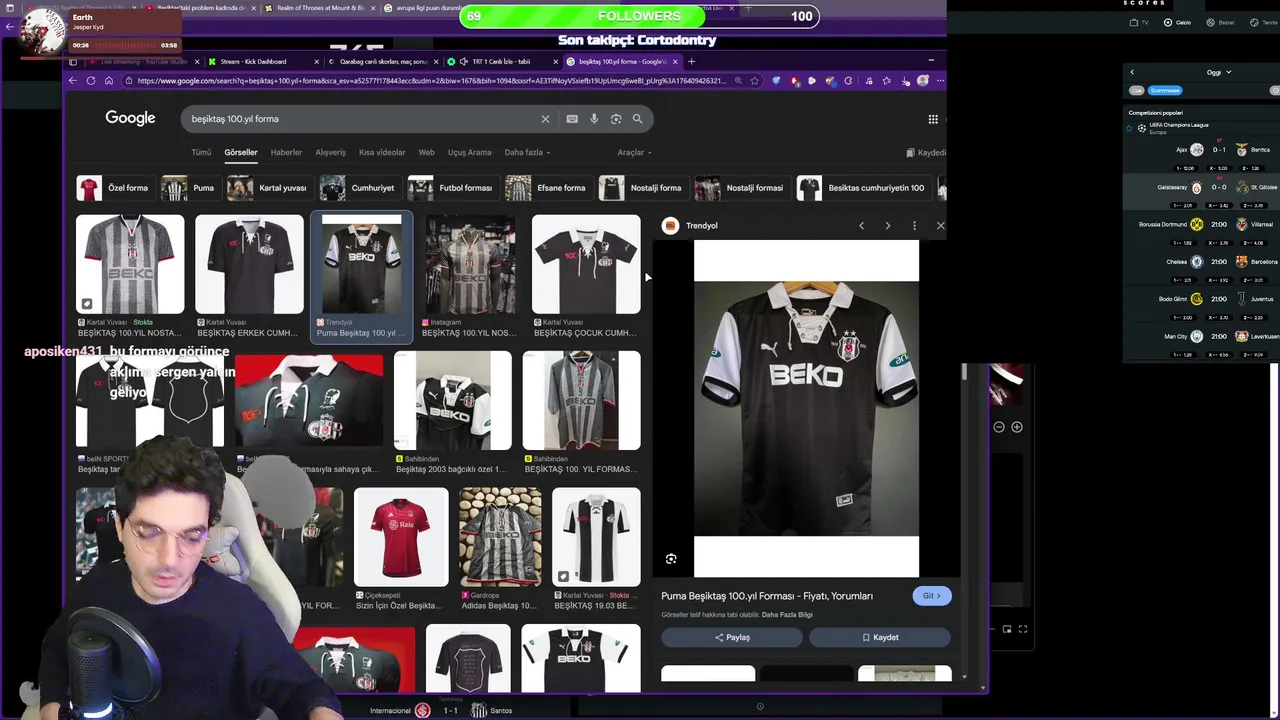1280x720 pixels.
Task: Click inside the Google search input field
Action: pyautogui.click(x=360, y=119)
